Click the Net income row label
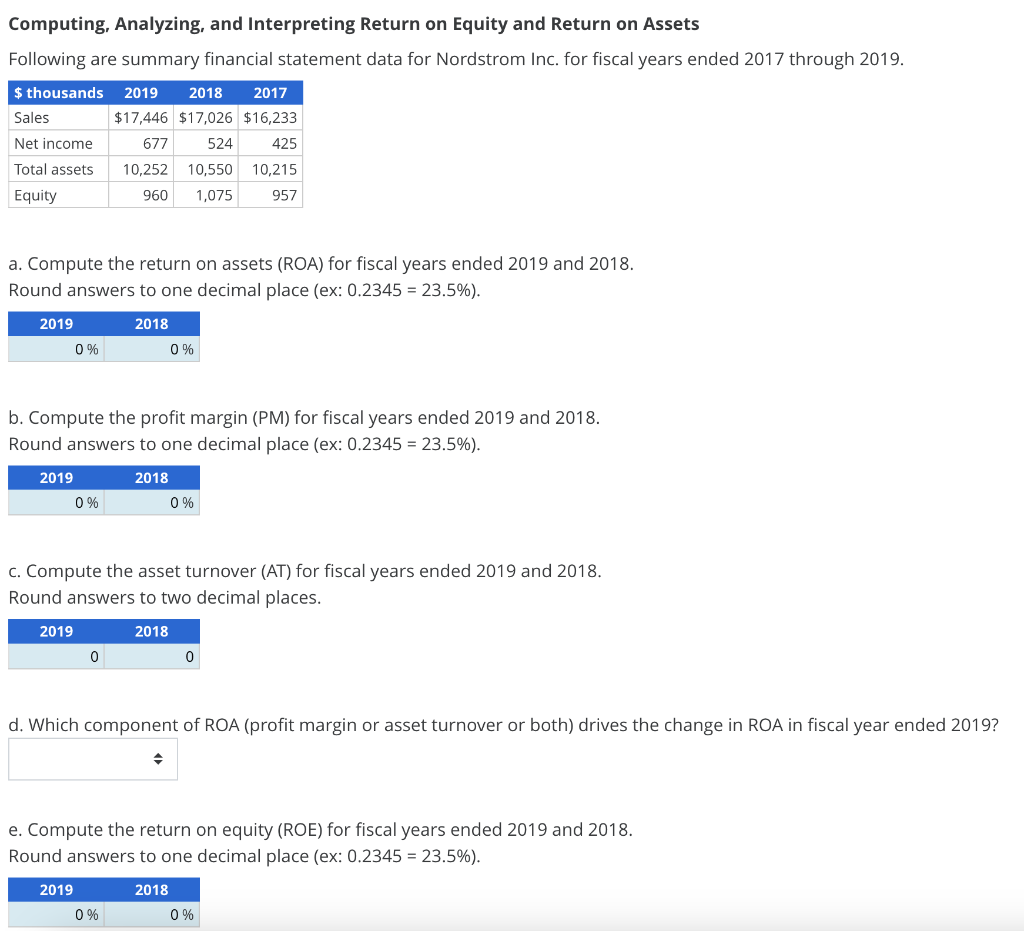The width and height of the screenshot is (1024, 931). point(45,143)
